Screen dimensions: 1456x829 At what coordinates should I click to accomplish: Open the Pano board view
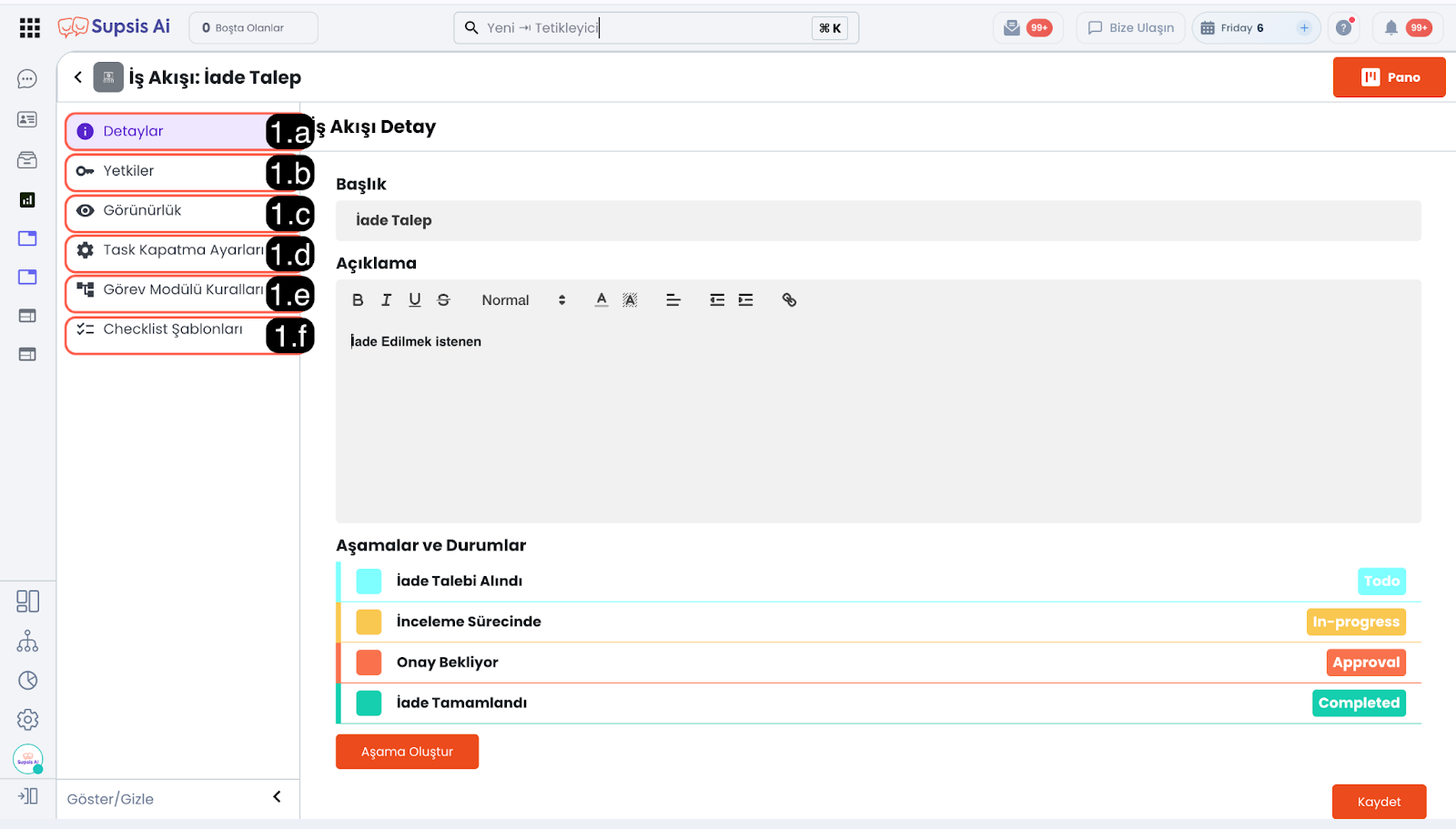[1389, 77]
